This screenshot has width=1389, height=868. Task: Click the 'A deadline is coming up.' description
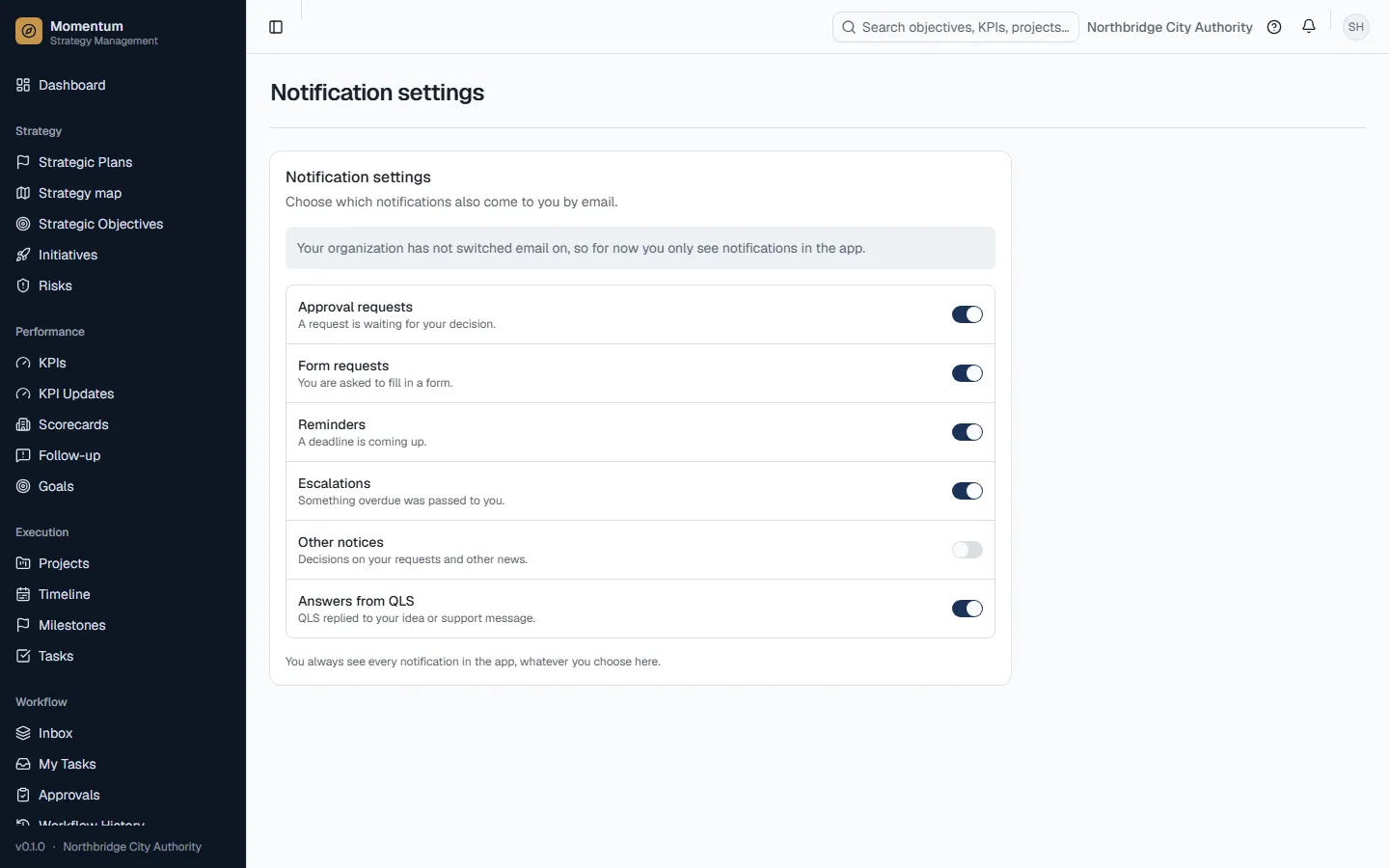click(362, 442)
